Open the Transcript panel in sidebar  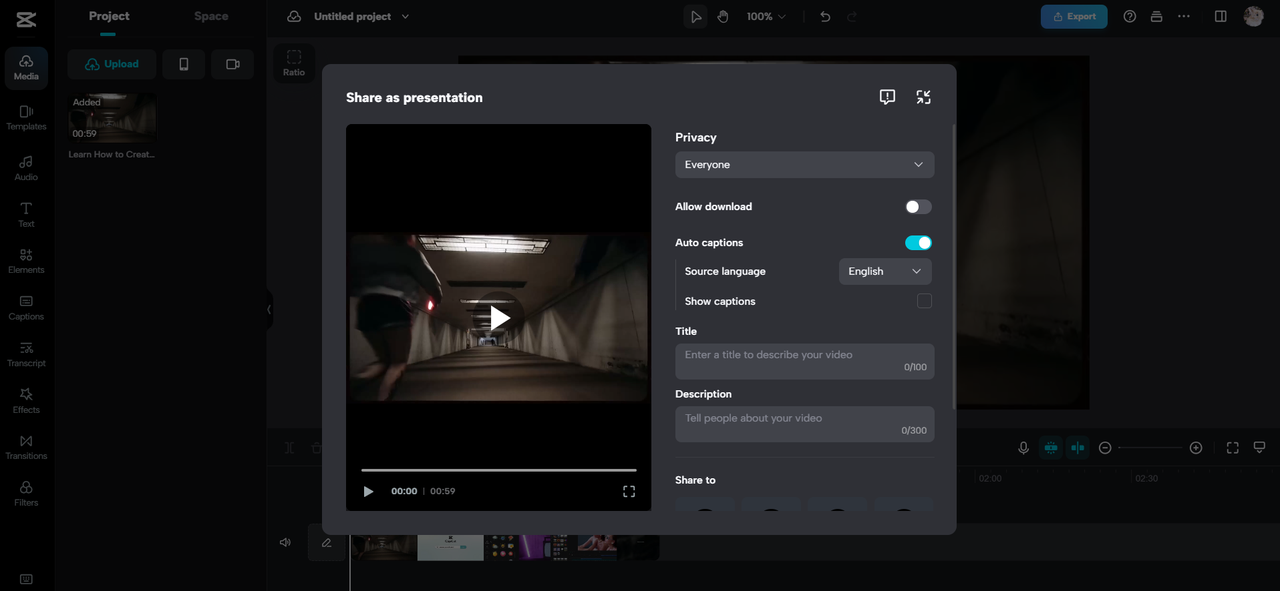coord(26,353)
